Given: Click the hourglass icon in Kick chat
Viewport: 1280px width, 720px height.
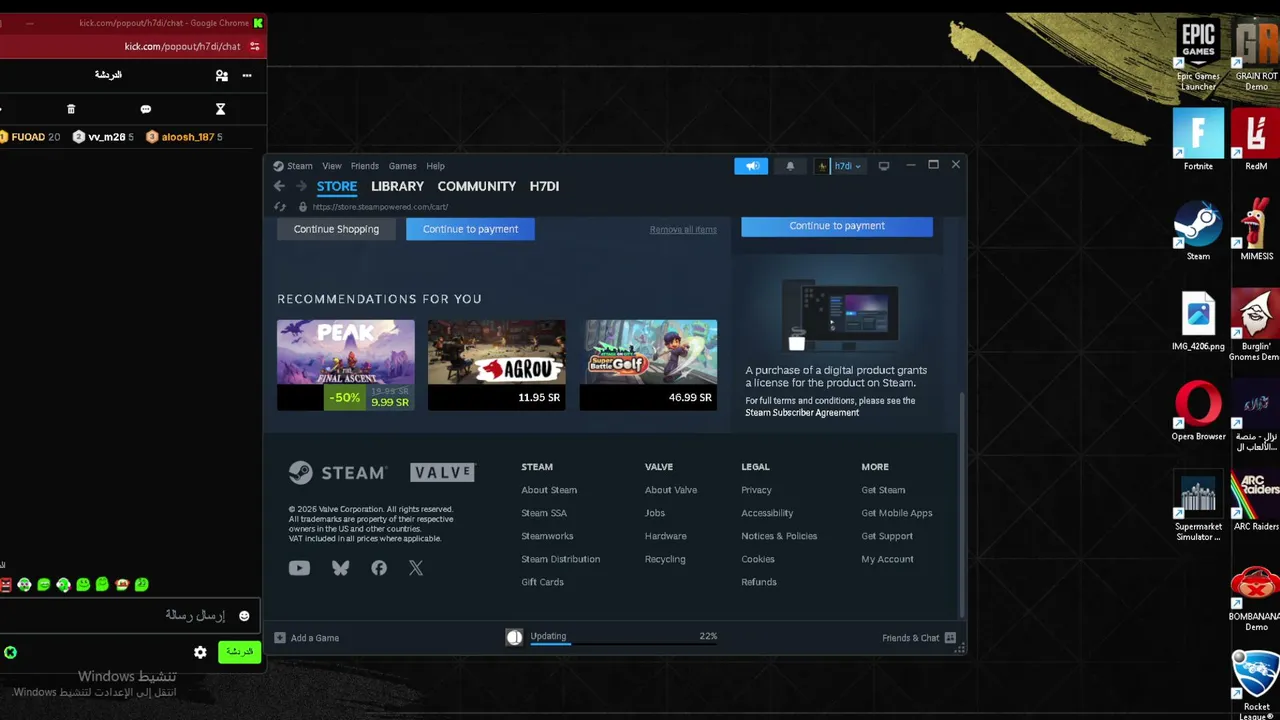Looking at the screenshot, I should coord(220,109).
